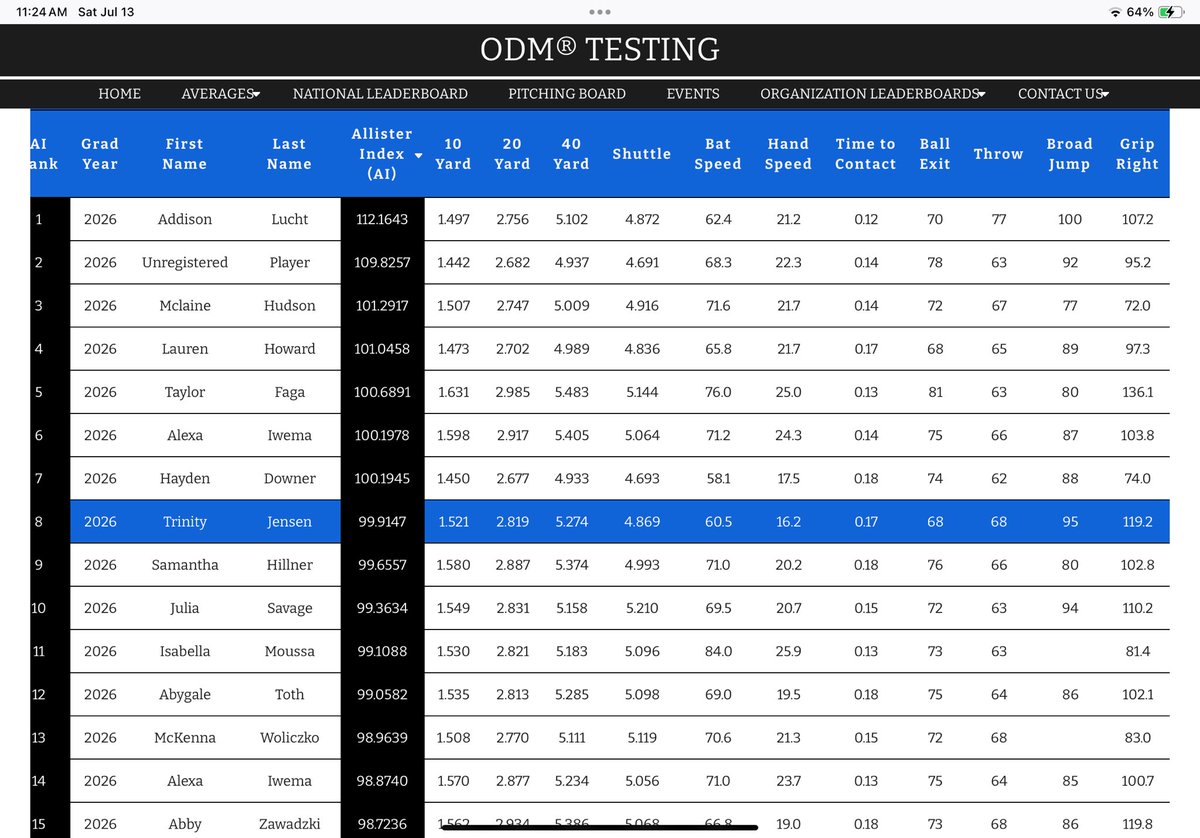
Task: Click the ODM TESTING site title
Action: 600,48
